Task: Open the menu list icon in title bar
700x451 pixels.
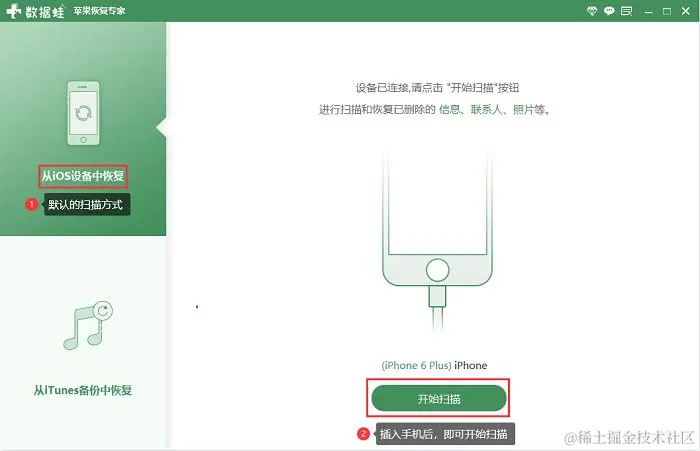Action: click(x=626, y=11)
